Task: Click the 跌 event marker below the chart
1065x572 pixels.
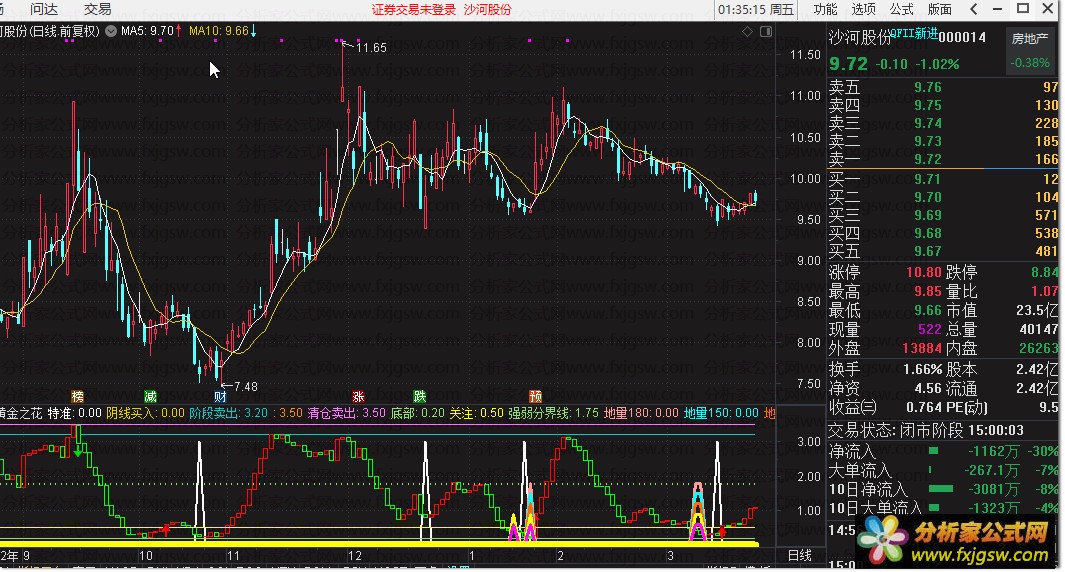Action: [420, 396]
